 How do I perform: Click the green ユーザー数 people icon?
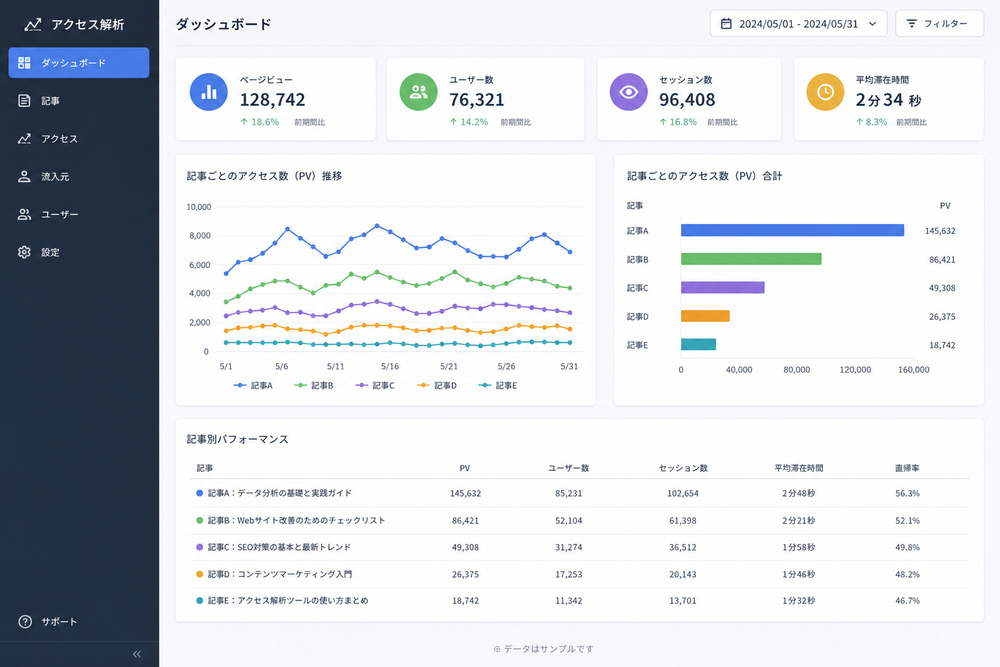pos(418,92)
